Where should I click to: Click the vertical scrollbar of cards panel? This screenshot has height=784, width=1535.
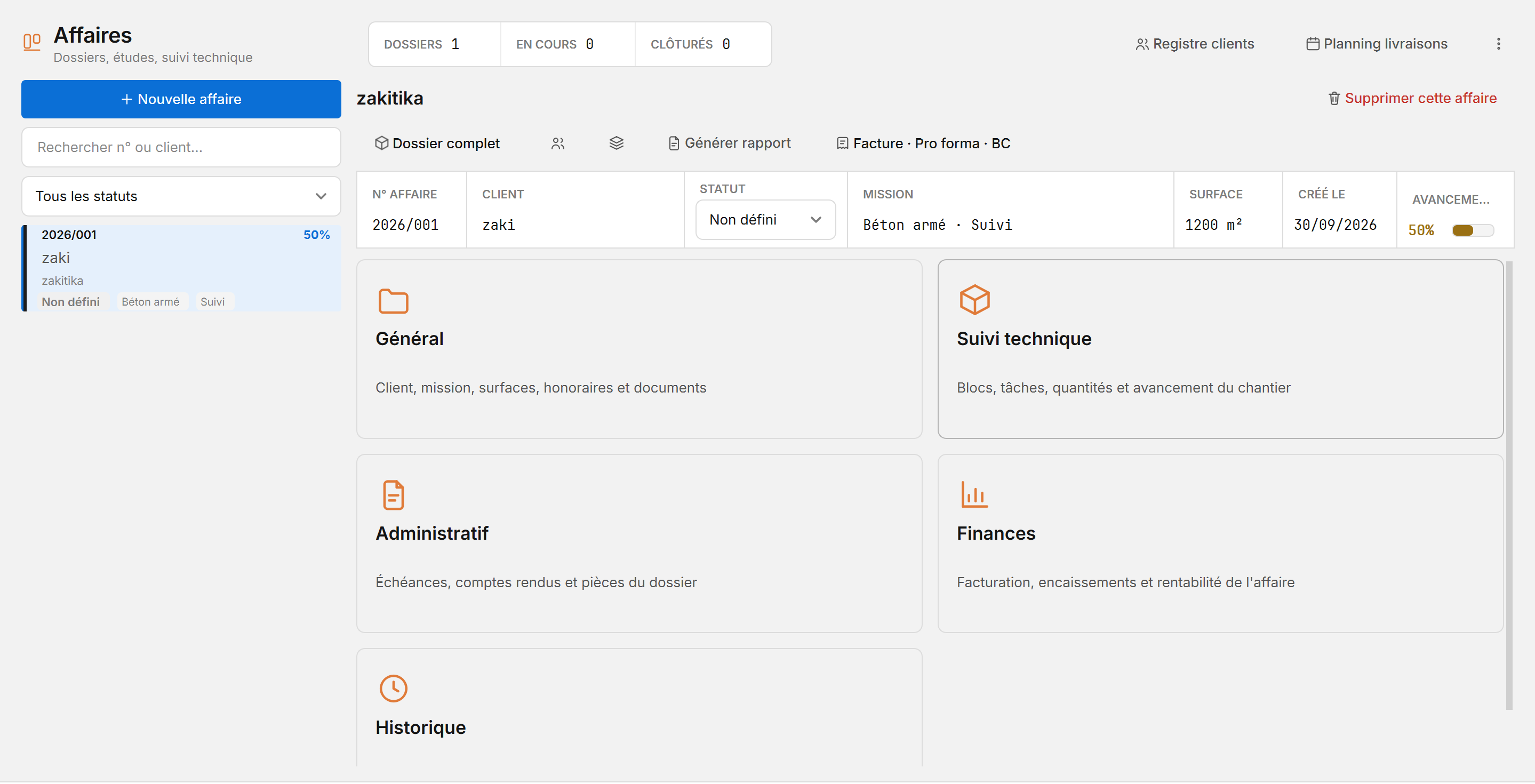[1509, 485]
